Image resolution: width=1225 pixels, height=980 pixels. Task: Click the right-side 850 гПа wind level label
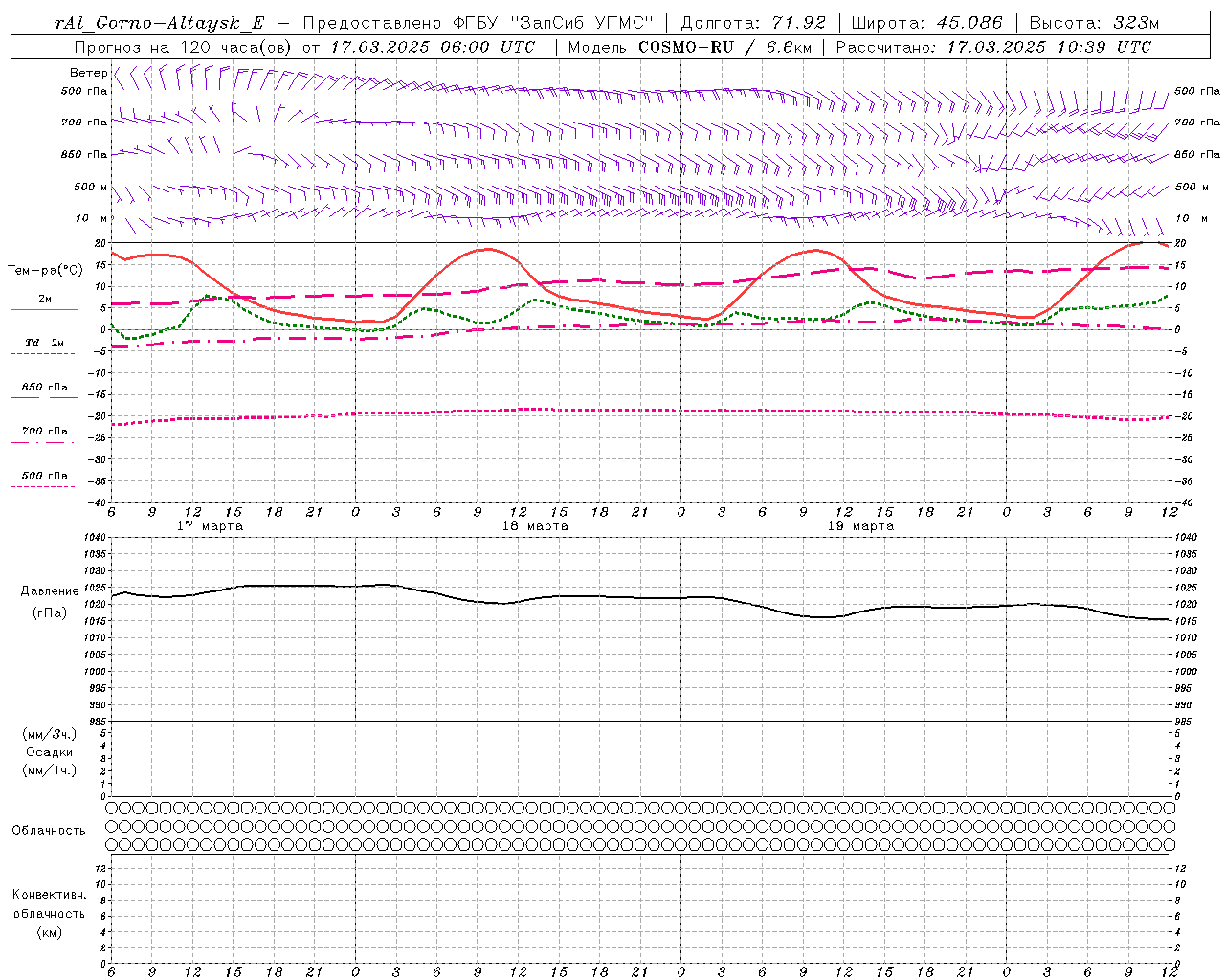click(1197, 154)
